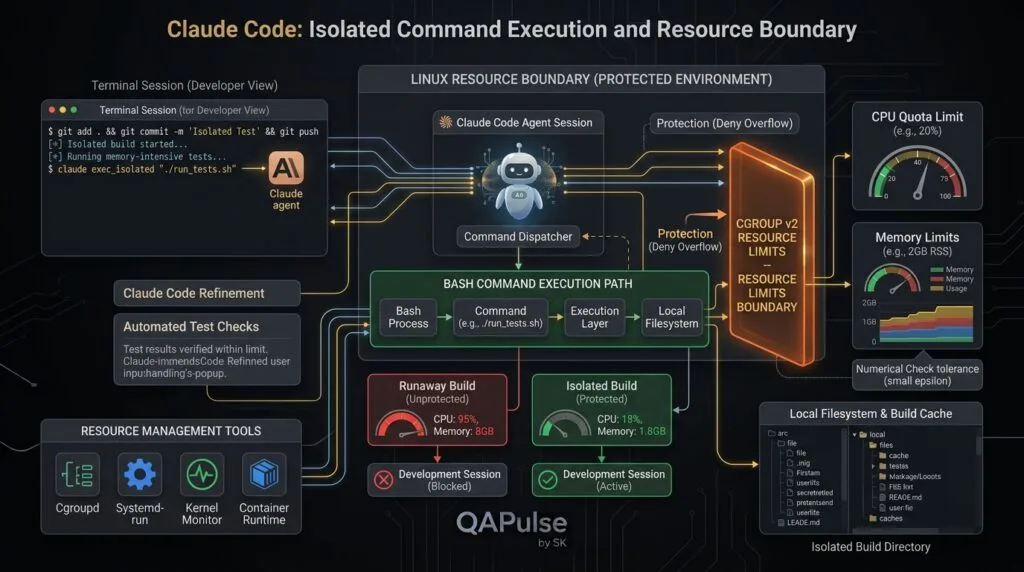This screenshot has width=1024, height=572.
Task: Select the Matkage/Looots folder row
Action: click(x=910, y=477)
